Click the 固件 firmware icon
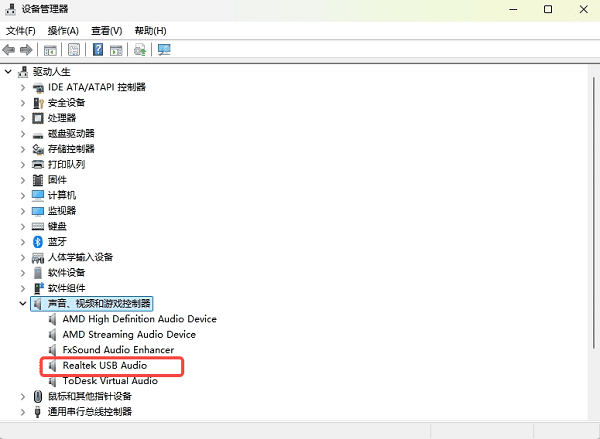The image size is (600, 439). click(x=38, y=180)
